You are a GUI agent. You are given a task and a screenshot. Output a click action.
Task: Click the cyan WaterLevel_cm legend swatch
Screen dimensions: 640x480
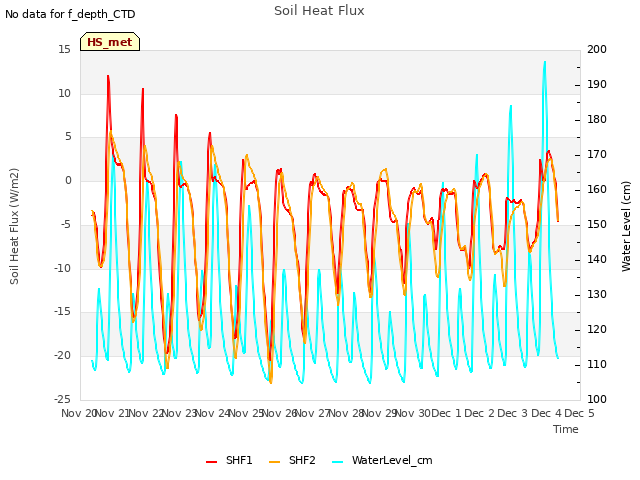338,461
